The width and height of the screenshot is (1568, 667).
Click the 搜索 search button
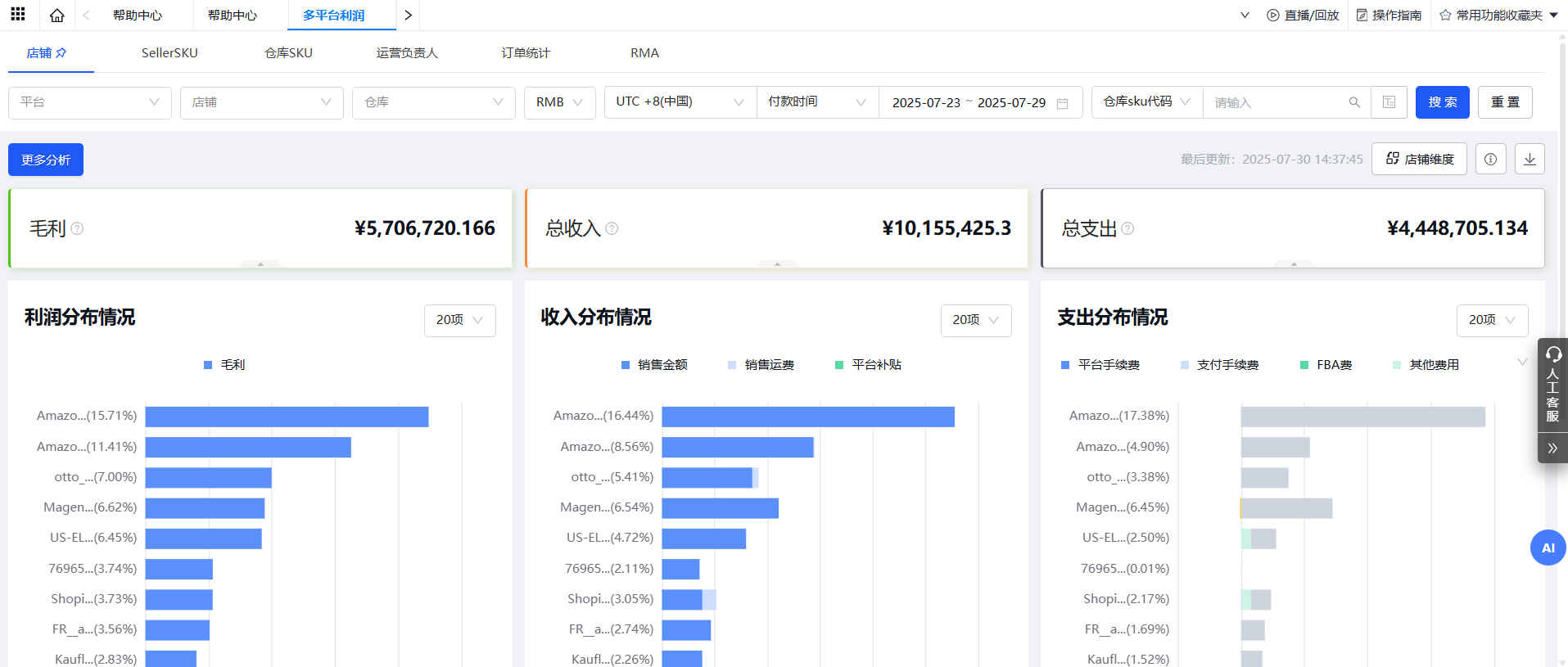1442,102
